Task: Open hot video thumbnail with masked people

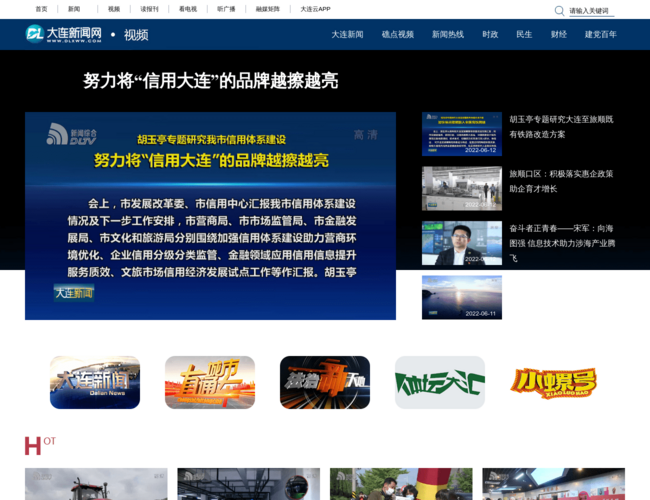Action: click(x=401, y=484)
